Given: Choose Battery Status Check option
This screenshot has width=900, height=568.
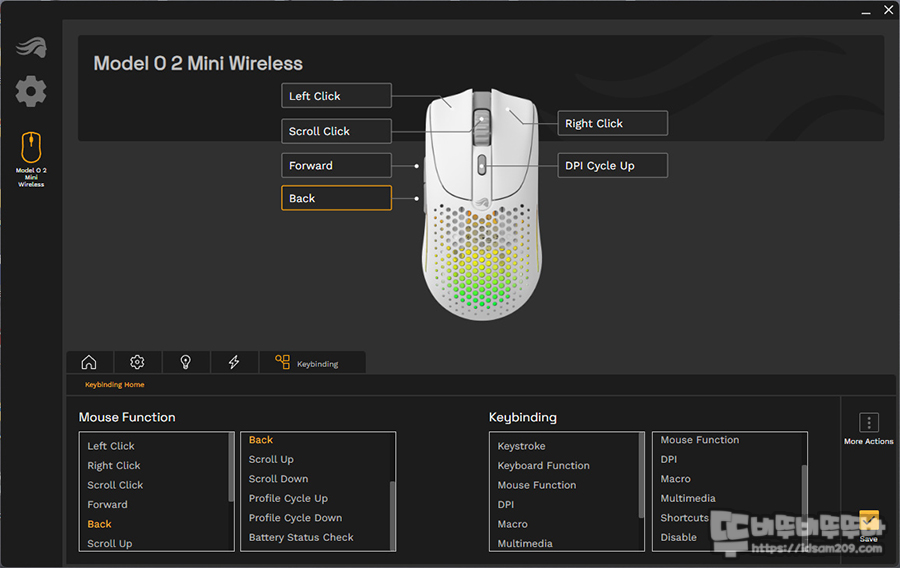Looking at the screenshot, I should (x=301, y=537).
